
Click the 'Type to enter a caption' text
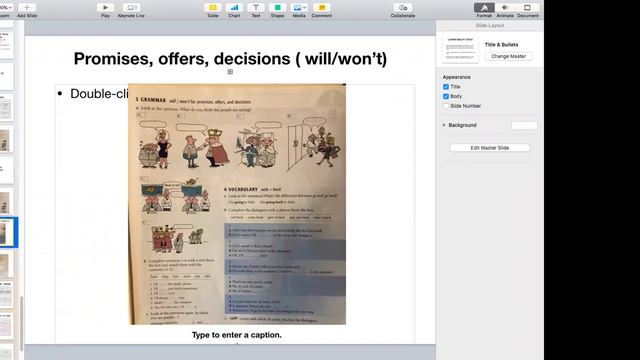(x=237, y=335)
